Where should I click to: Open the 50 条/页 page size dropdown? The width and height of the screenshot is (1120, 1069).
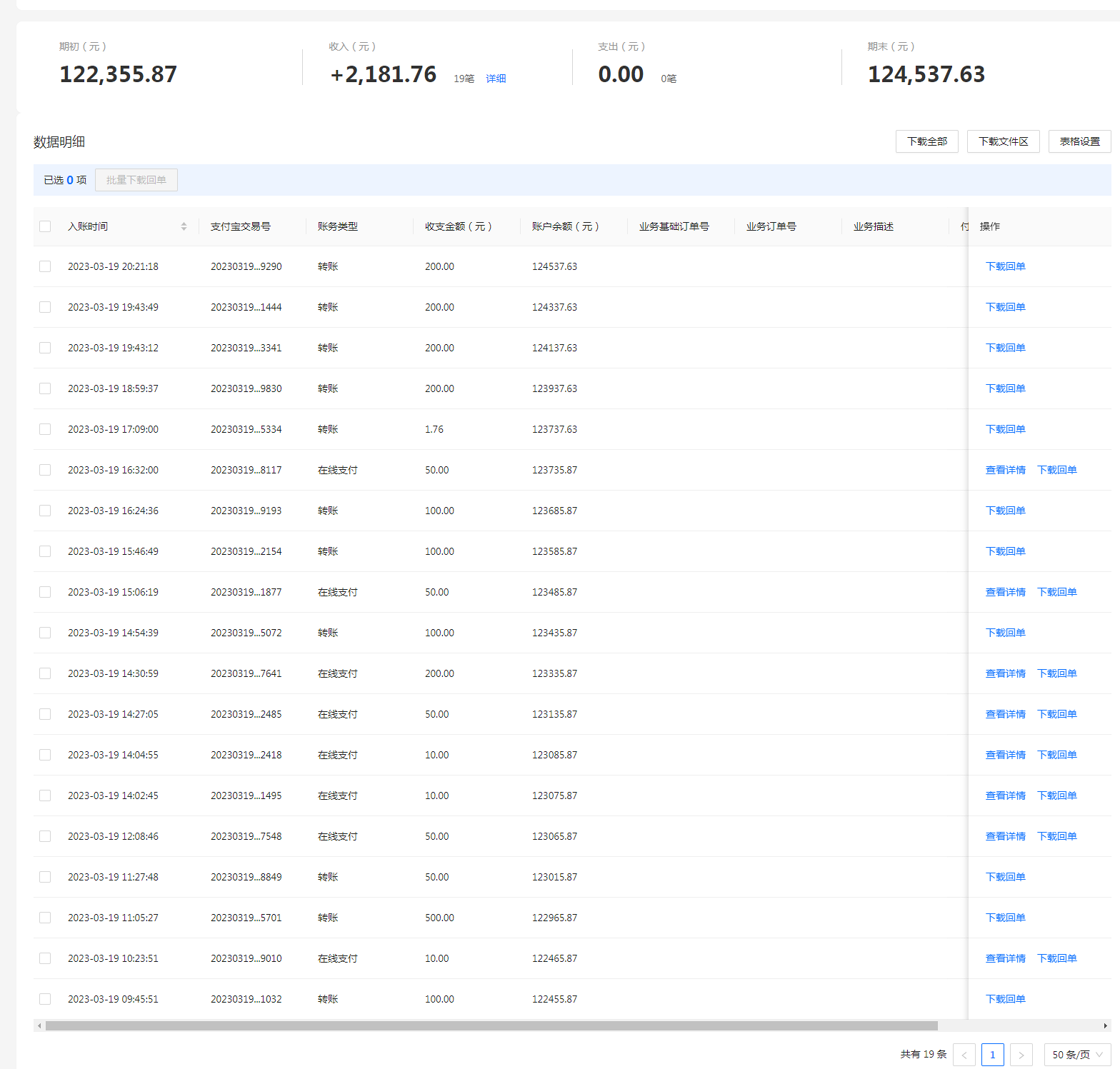[1077, 1055]
